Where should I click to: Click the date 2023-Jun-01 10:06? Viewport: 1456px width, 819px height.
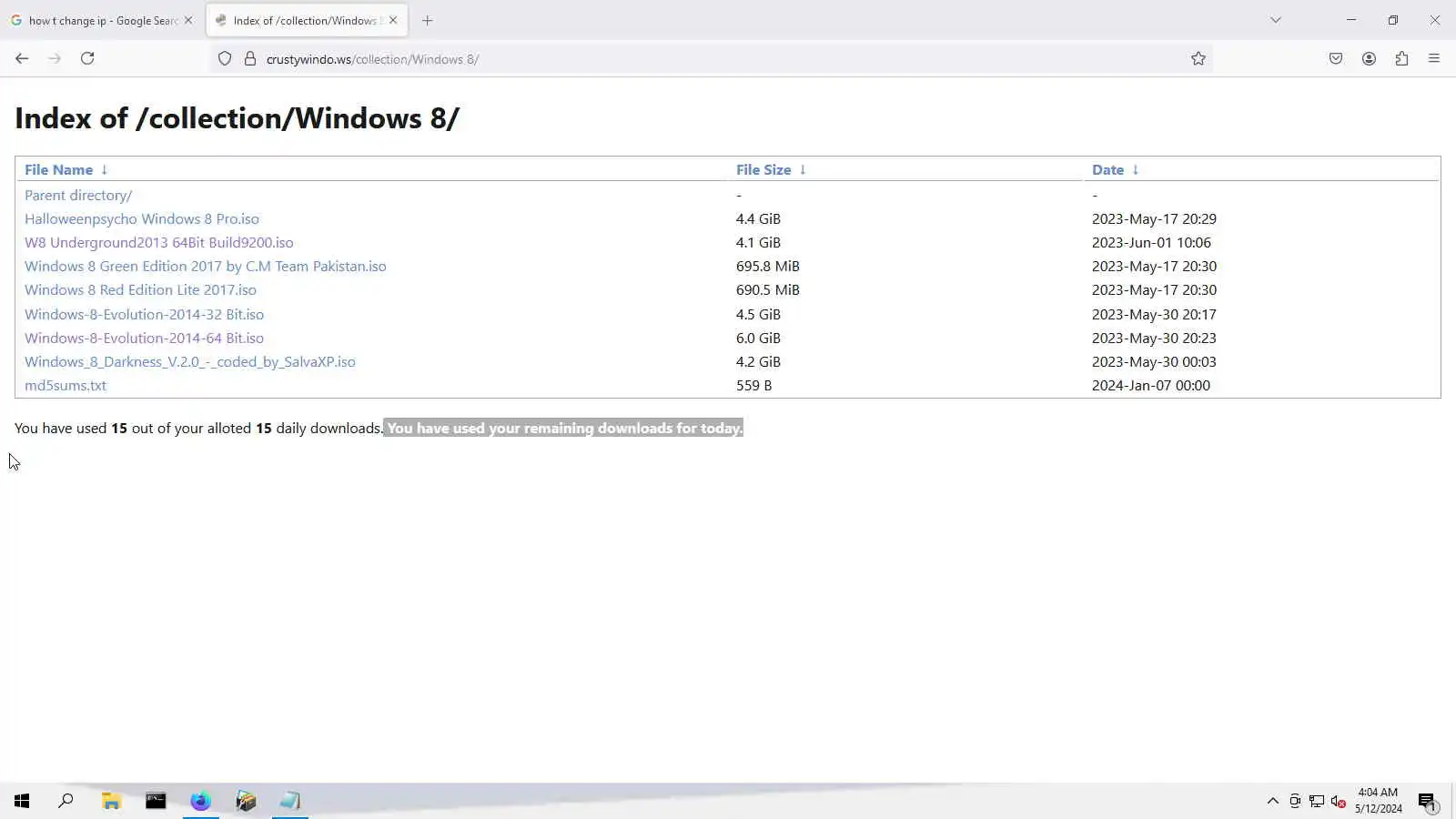pyautogui.click(x=1151, y=242)
